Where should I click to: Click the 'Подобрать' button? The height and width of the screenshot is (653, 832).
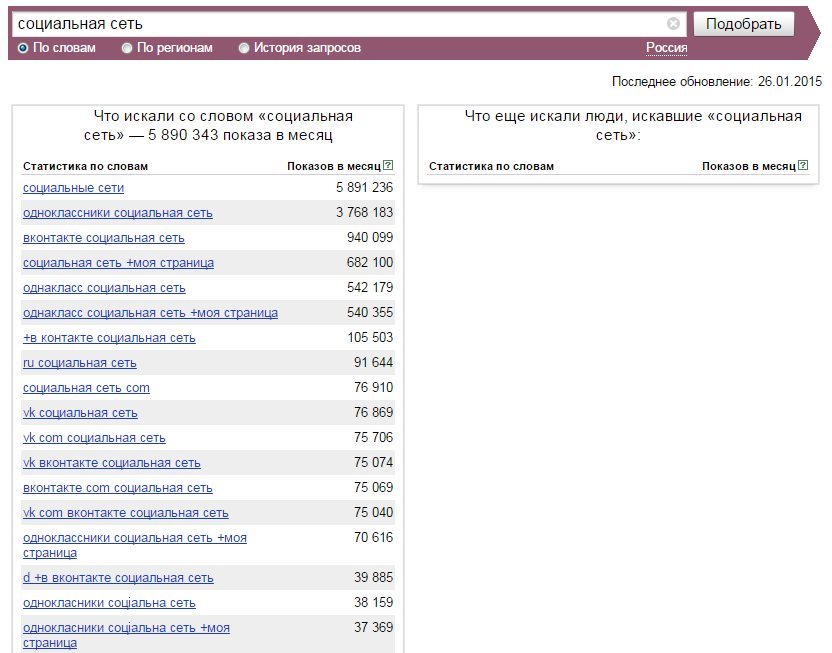pyautogui.click(x=743, y=24)
